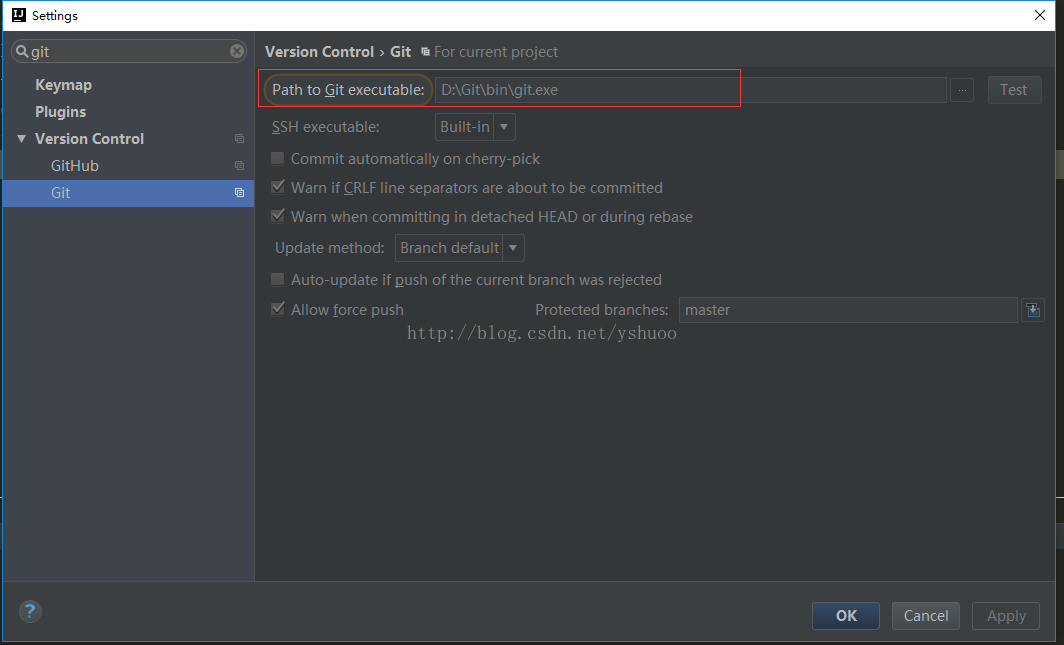Click the project-level icon beside Version Control
This screenshot has width=1064, height=645.
(240, 138)
